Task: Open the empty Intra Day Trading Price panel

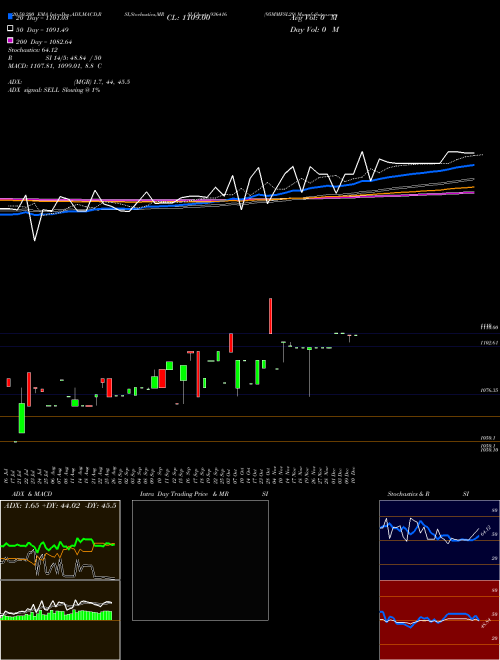Action: 200,560
